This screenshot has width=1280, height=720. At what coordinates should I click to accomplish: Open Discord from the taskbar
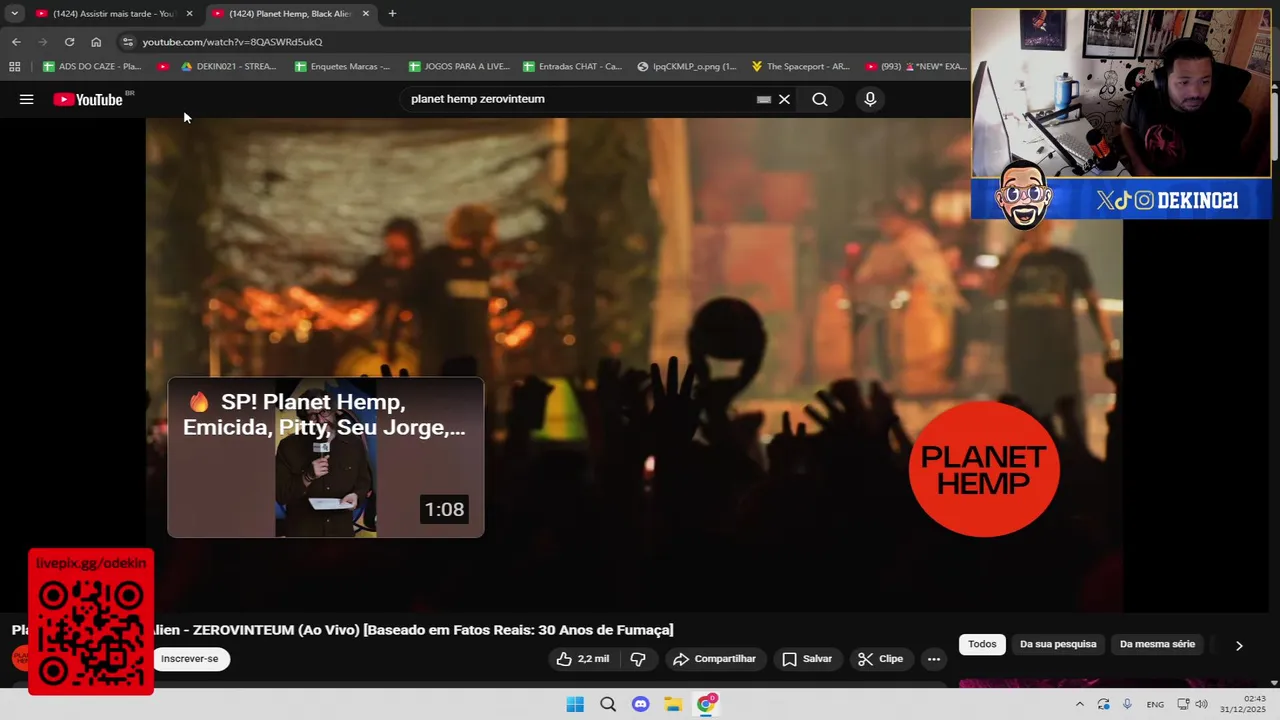(x=641, y=704)
